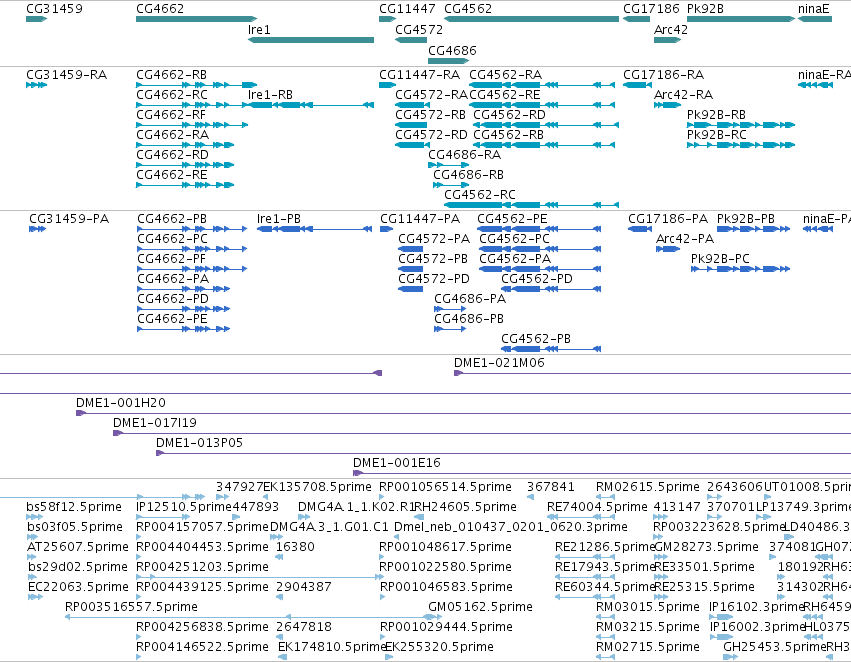Click transcript CG4662-RC label
Viewport: 851px width, 662px height.
click(x=172, y=95)
